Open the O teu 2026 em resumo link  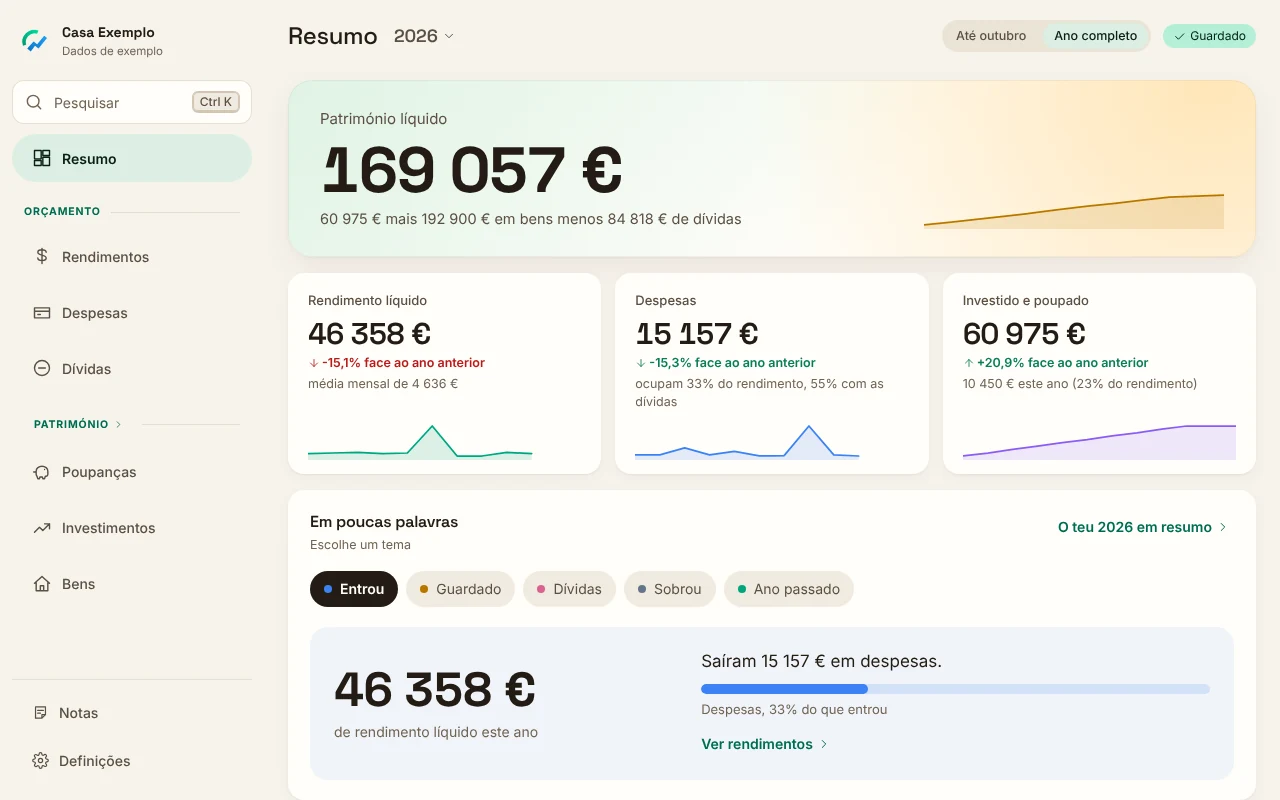(1143, 527)
